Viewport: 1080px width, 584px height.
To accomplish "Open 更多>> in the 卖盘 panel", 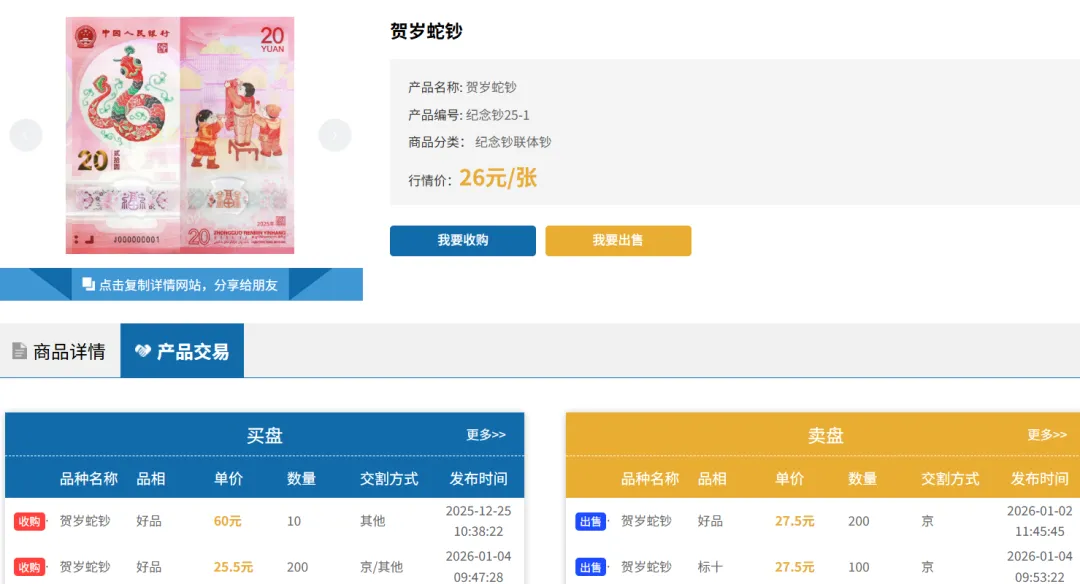I will click(x=1047, y=435).
